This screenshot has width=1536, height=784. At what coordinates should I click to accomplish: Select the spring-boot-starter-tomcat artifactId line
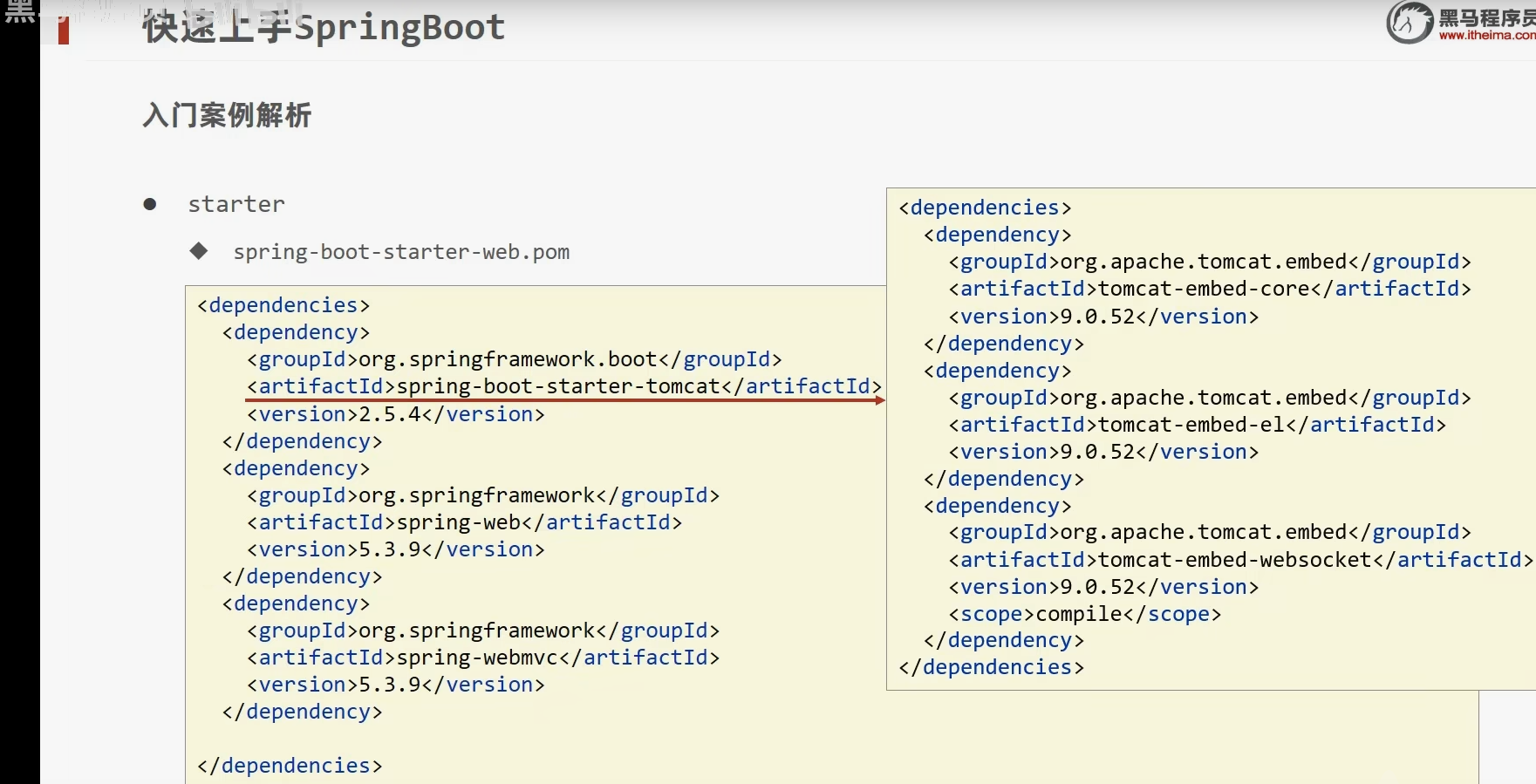coord(563,386)
